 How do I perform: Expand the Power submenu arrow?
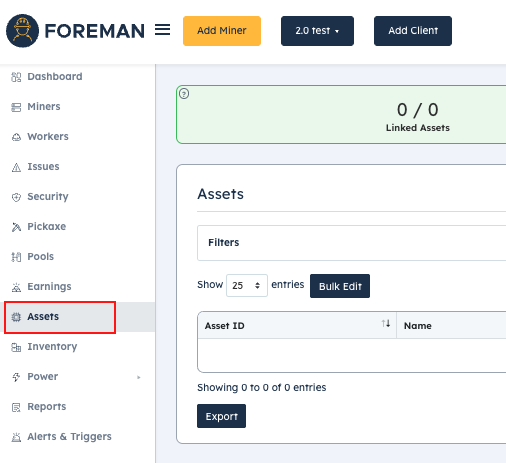[x=139, y=377]
